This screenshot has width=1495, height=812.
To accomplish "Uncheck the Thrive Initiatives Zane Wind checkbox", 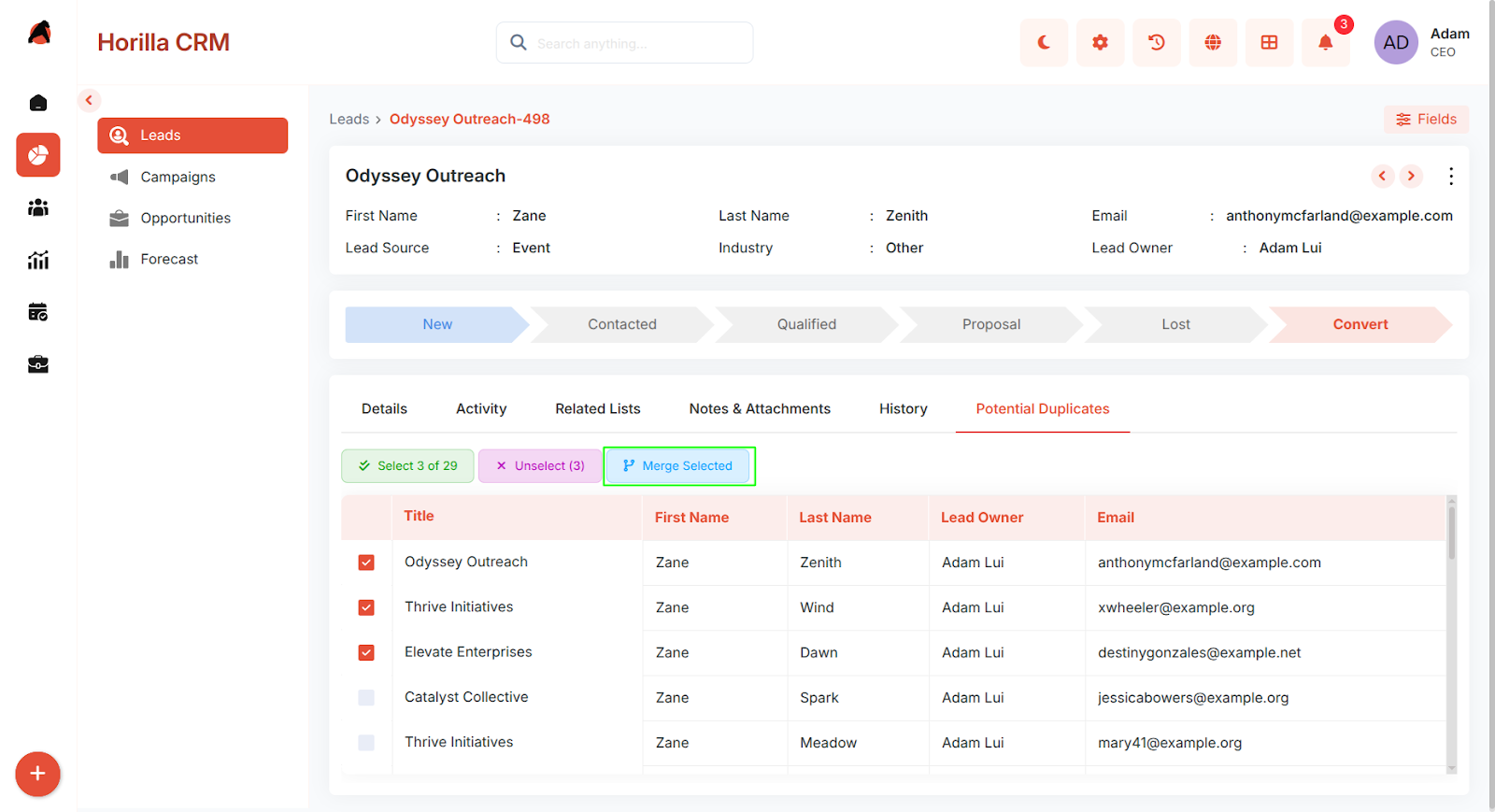I will pos(366,607).
